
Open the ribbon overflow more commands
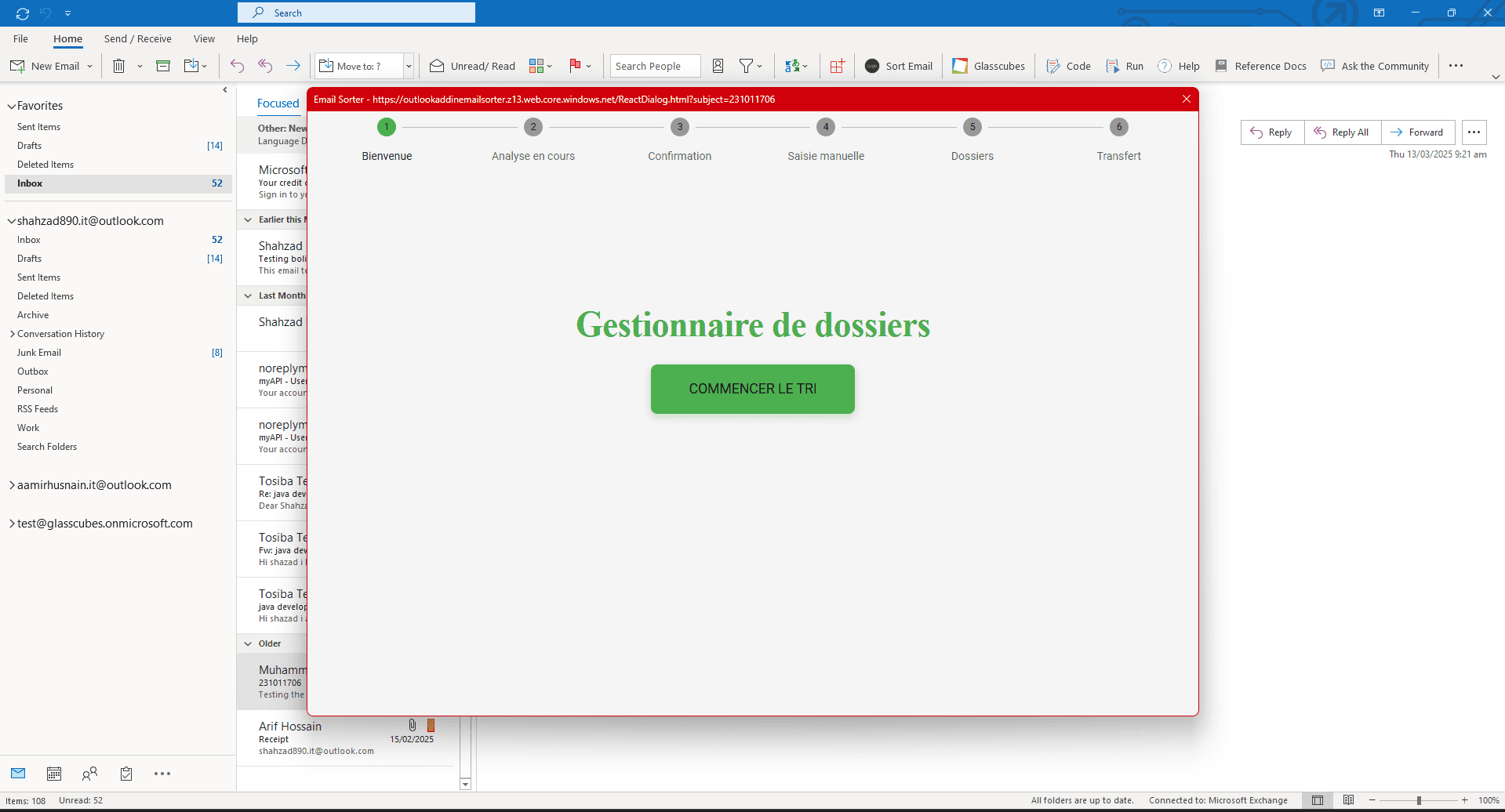1456,66
